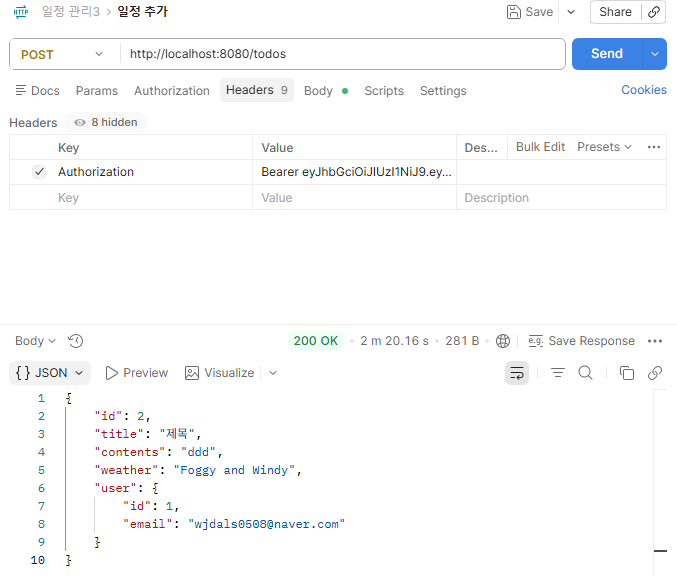Image resolution: width=677 pixels, height=576 pixels.
Task: Click the network globe icon
Action: click(x=503, y=341)
